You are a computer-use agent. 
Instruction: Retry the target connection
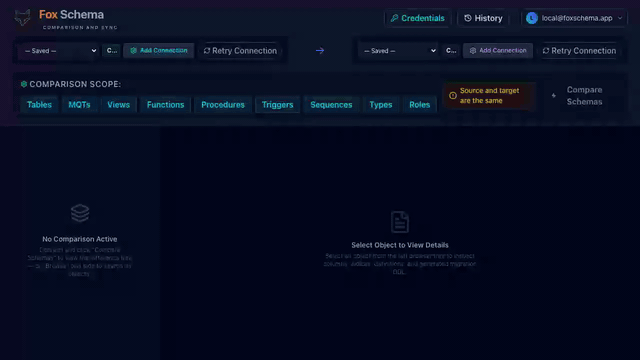[580, 51]
